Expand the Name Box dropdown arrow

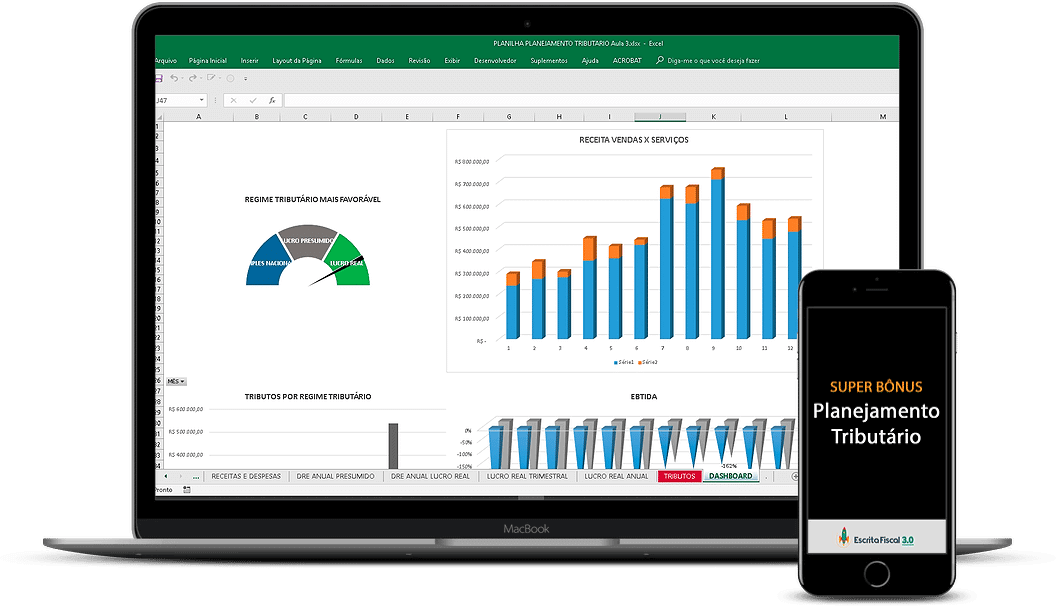pos(202,100)
